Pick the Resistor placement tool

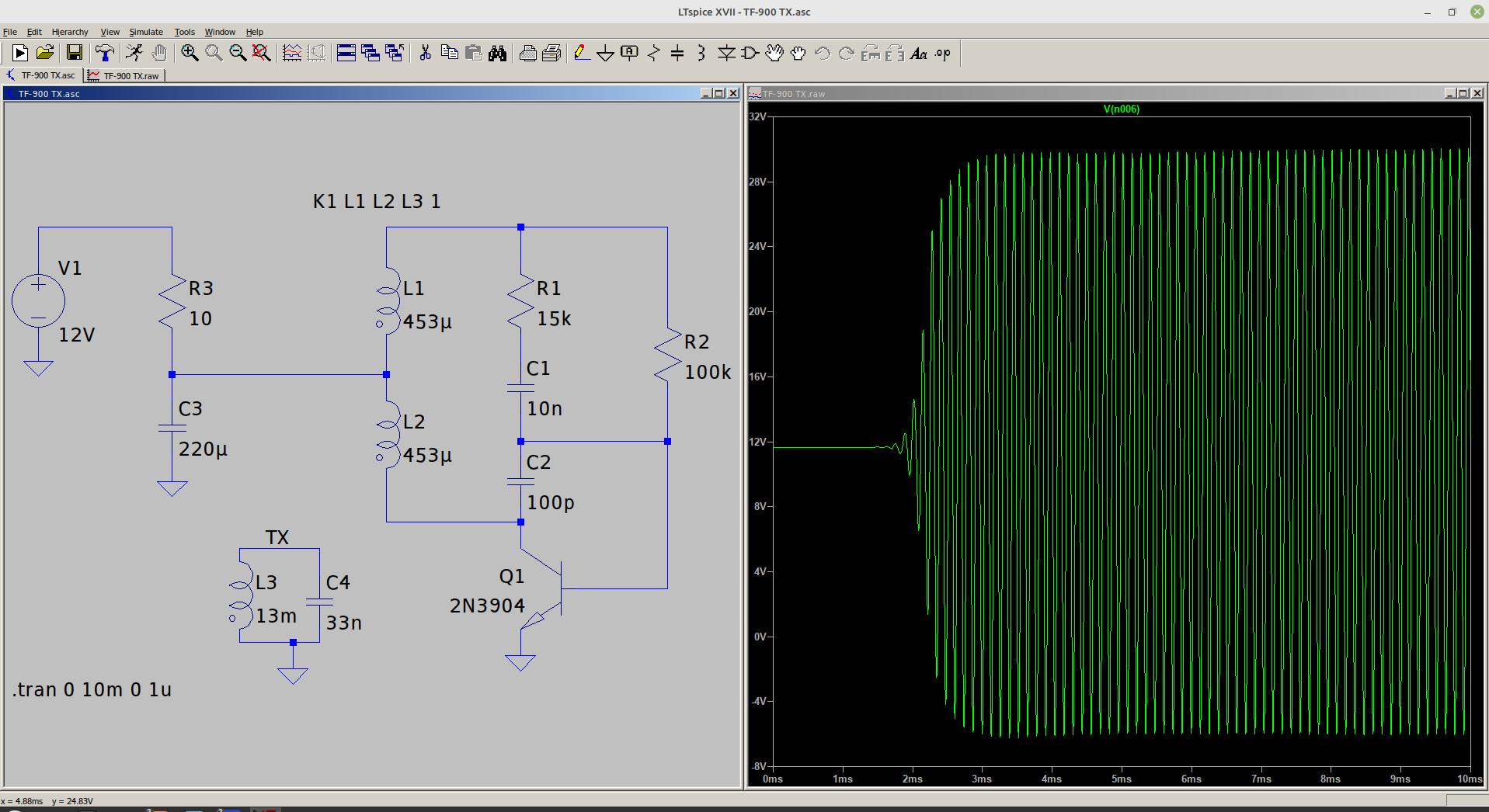tap(654, 53)
